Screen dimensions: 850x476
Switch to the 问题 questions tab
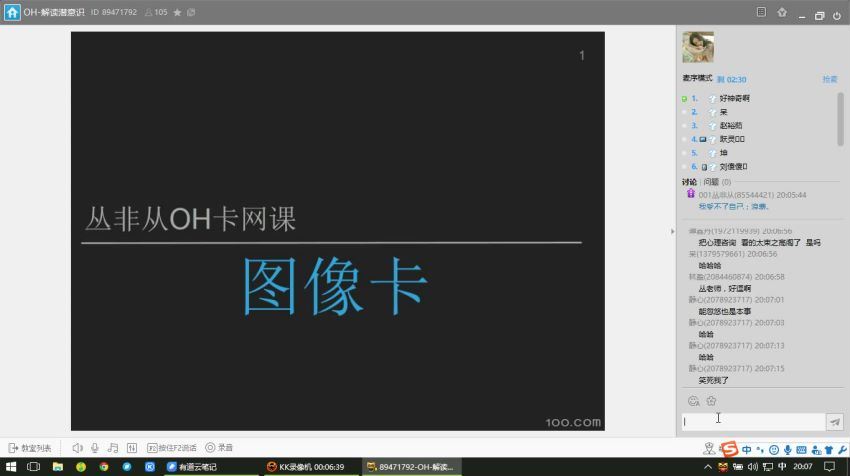pos(711,182)
